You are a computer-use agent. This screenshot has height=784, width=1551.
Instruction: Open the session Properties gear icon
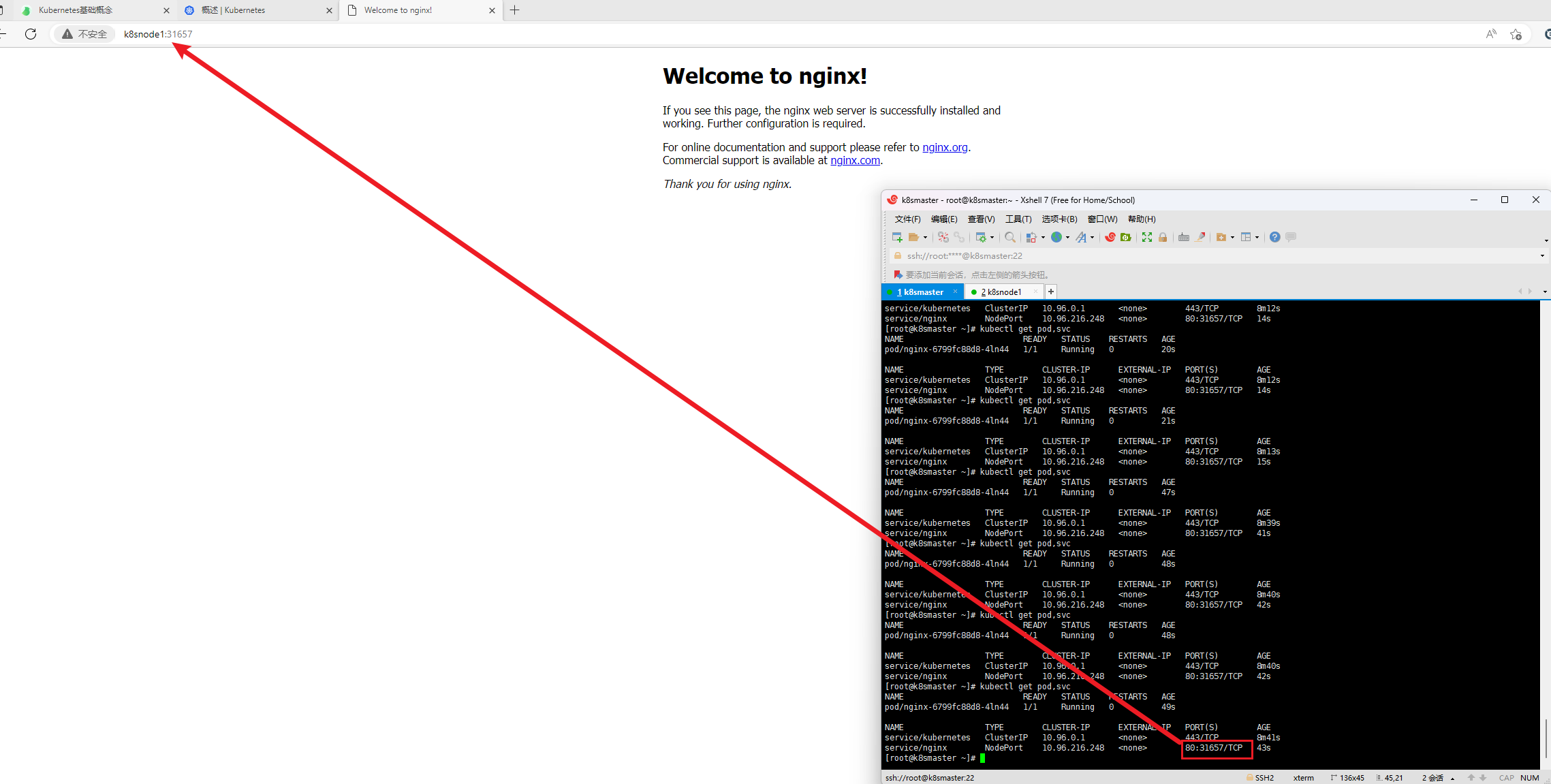click(981, 237)
